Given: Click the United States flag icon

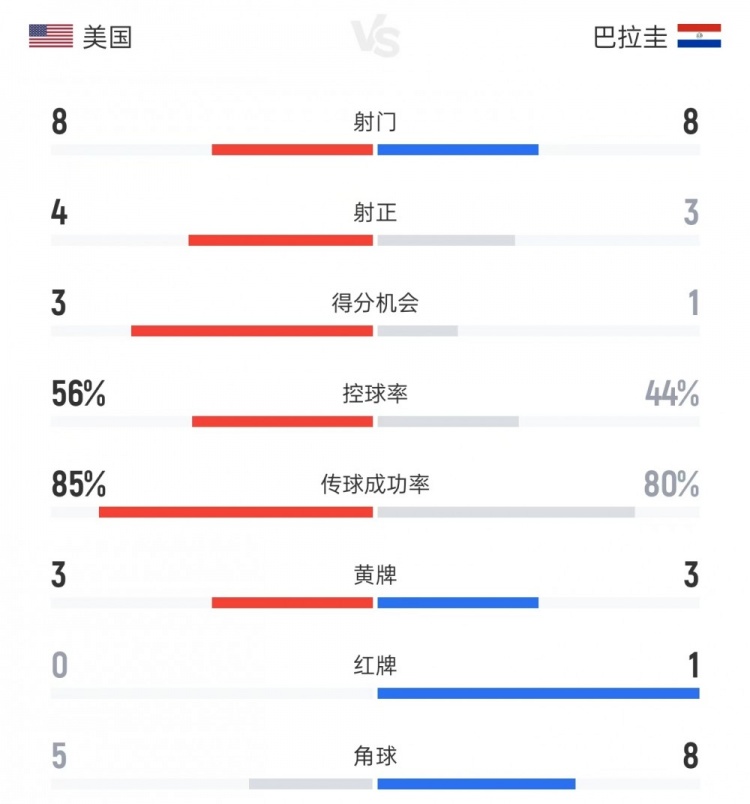Looking at the screenshot, I should (51, 37).
